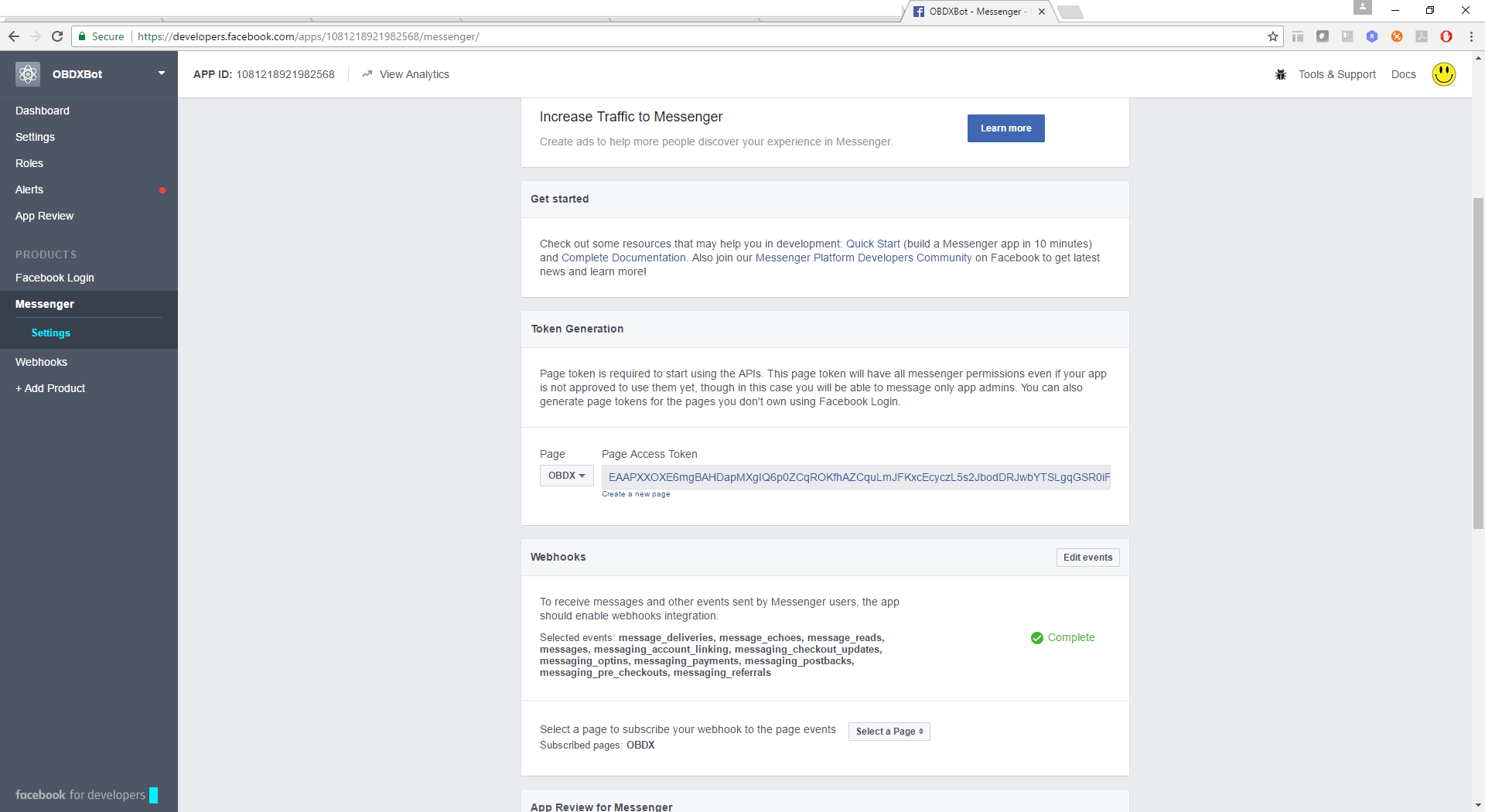Click the Adobe Acrobat extension icon
This screenshot has width=1485, height=812.
[1422, 36]
